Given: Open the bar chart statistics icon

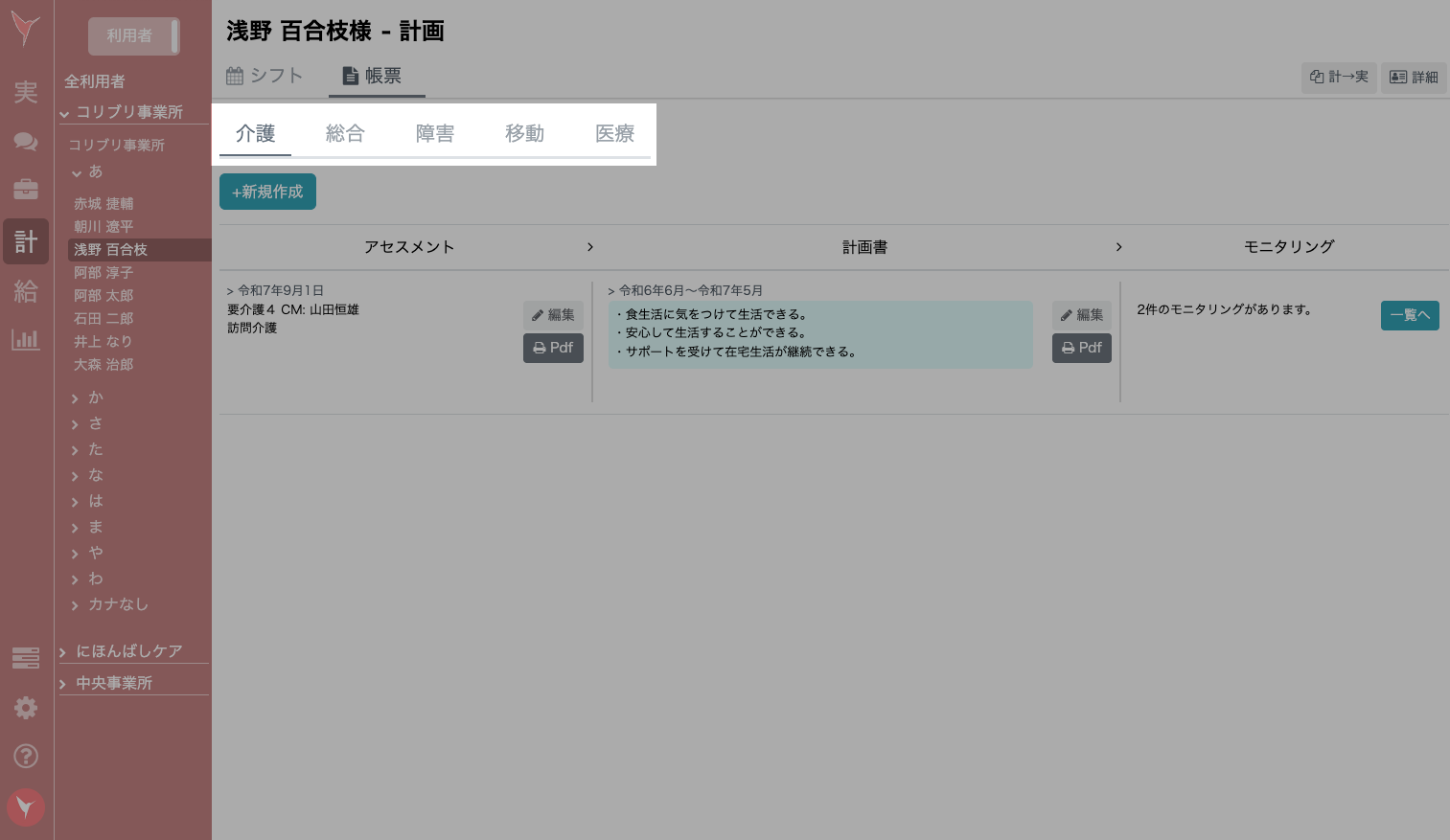Looking at the screenshot, I should coord(25,340).
